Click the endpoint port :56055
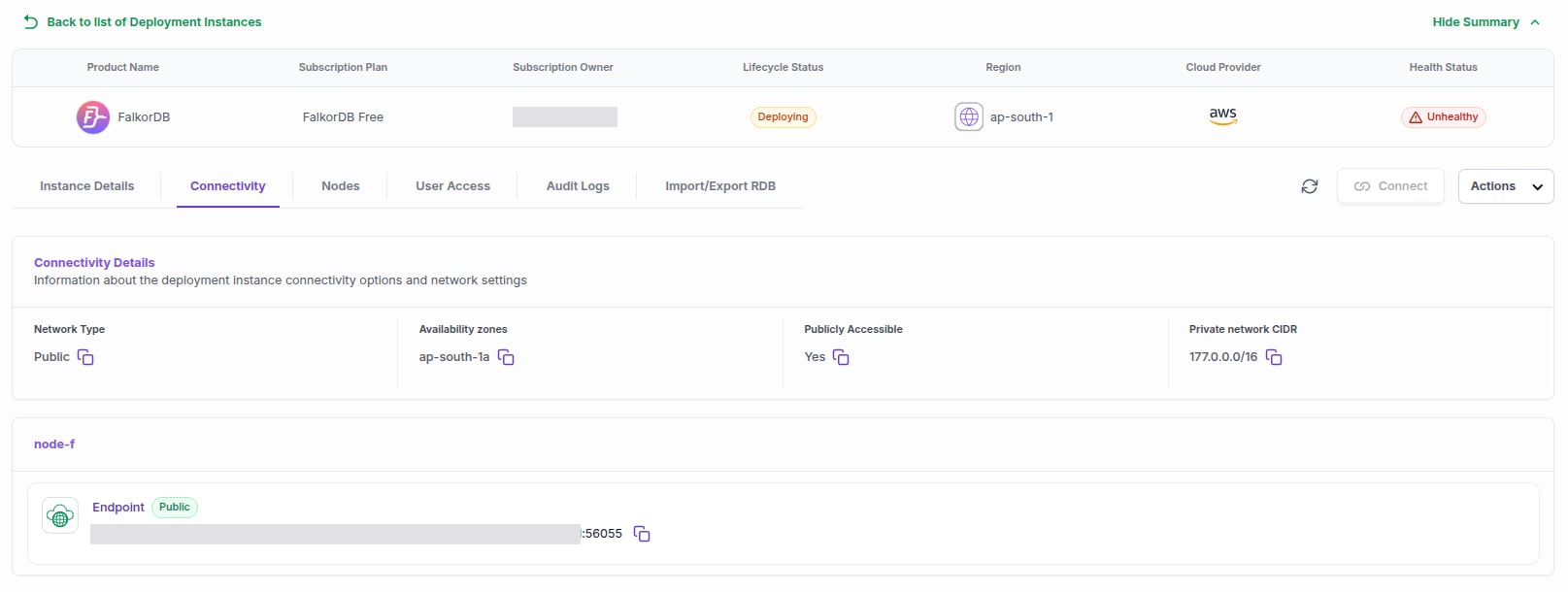 click(602, 534)
